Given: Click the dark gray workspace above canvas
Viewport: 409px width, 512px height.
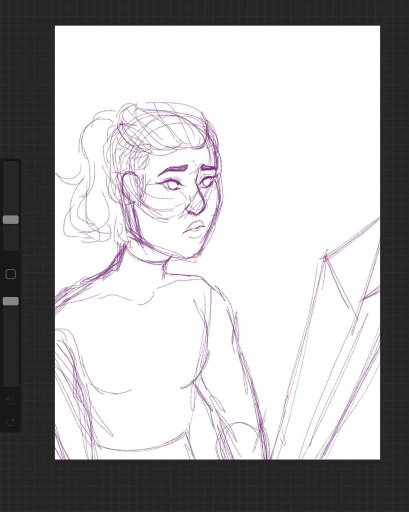Looking at the screenshot, I should tap(217, 13).
